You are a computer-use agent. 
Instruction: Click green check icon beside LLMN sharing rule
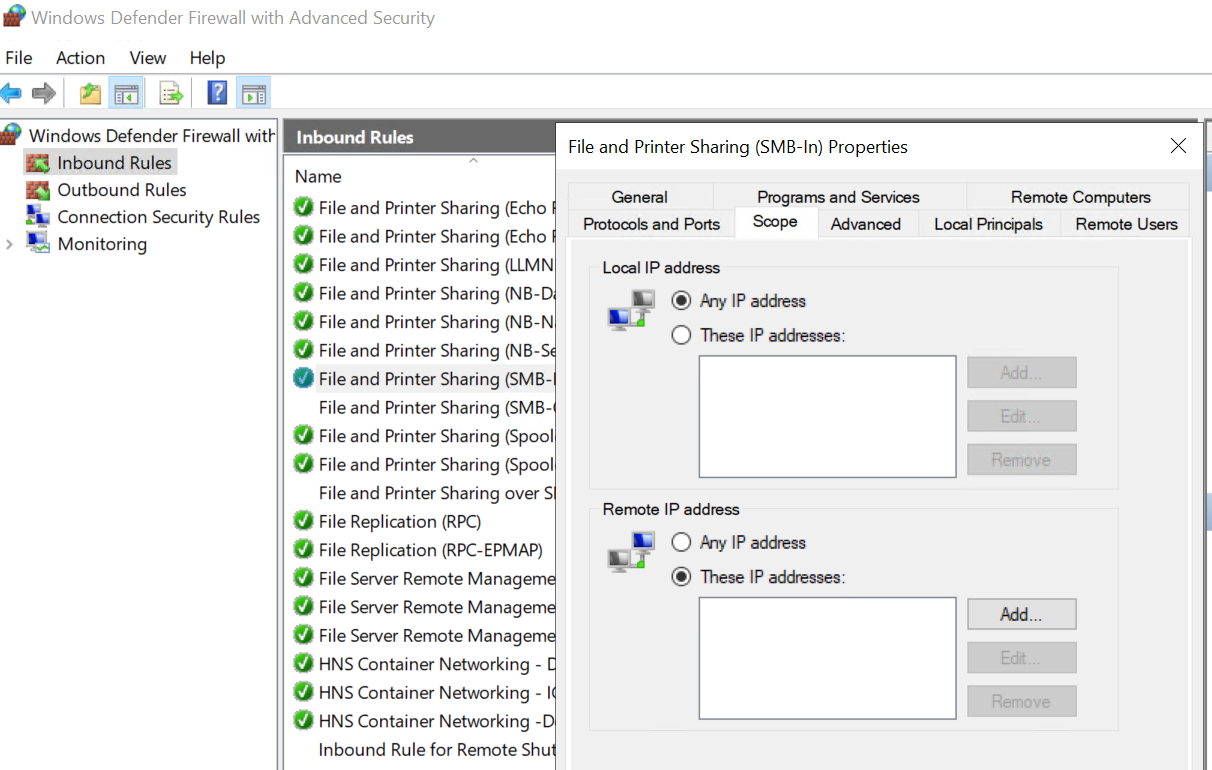coord(303,264)
